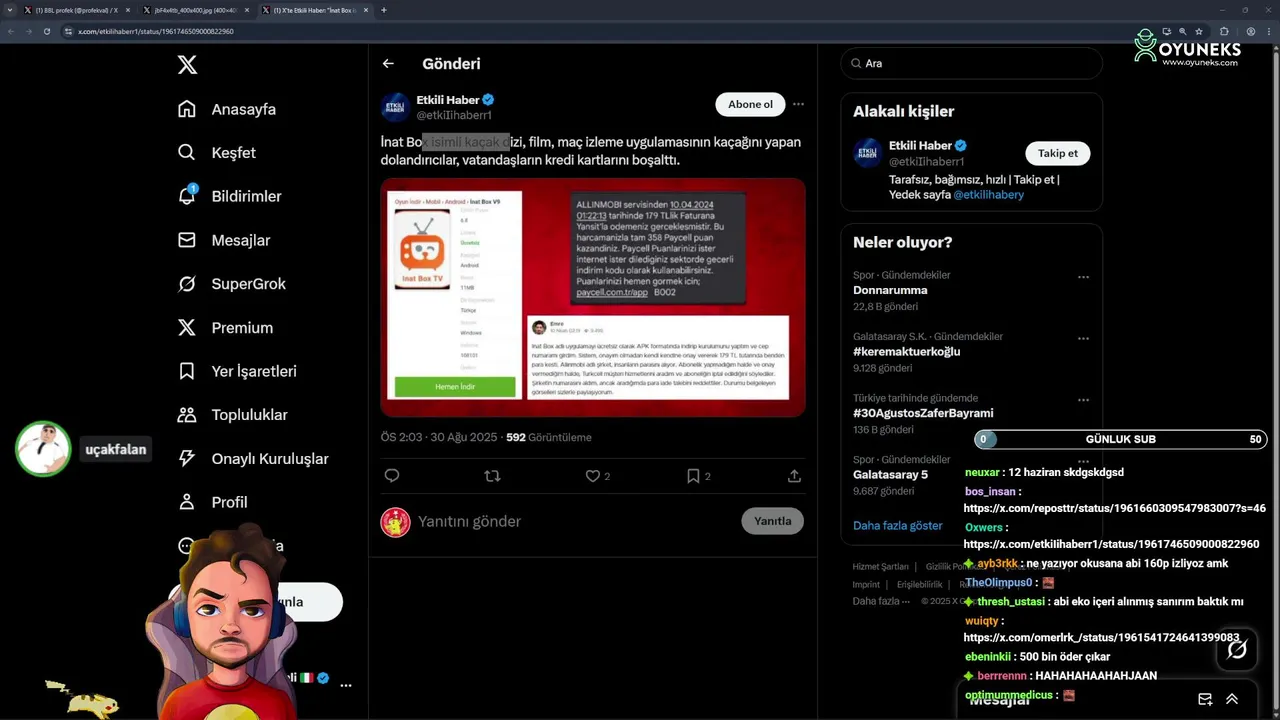Screen dimensions: 1280x720
Task: Open Keşfet search icon in sidebar
Action: pyautogui.click(x=187, y=153)
